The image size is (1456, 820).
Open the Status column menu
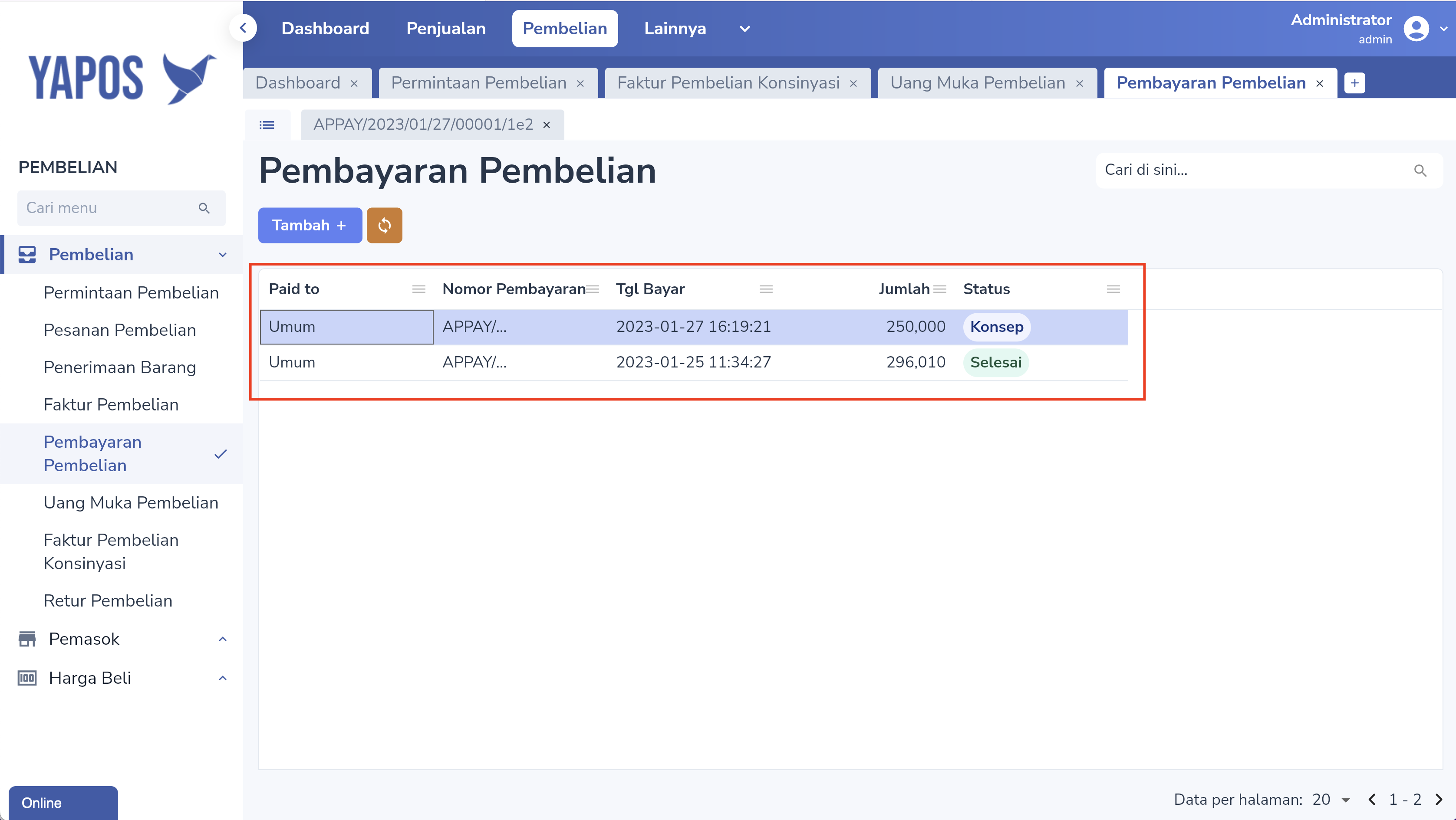pyautogui.click(x=1113, y=289)
